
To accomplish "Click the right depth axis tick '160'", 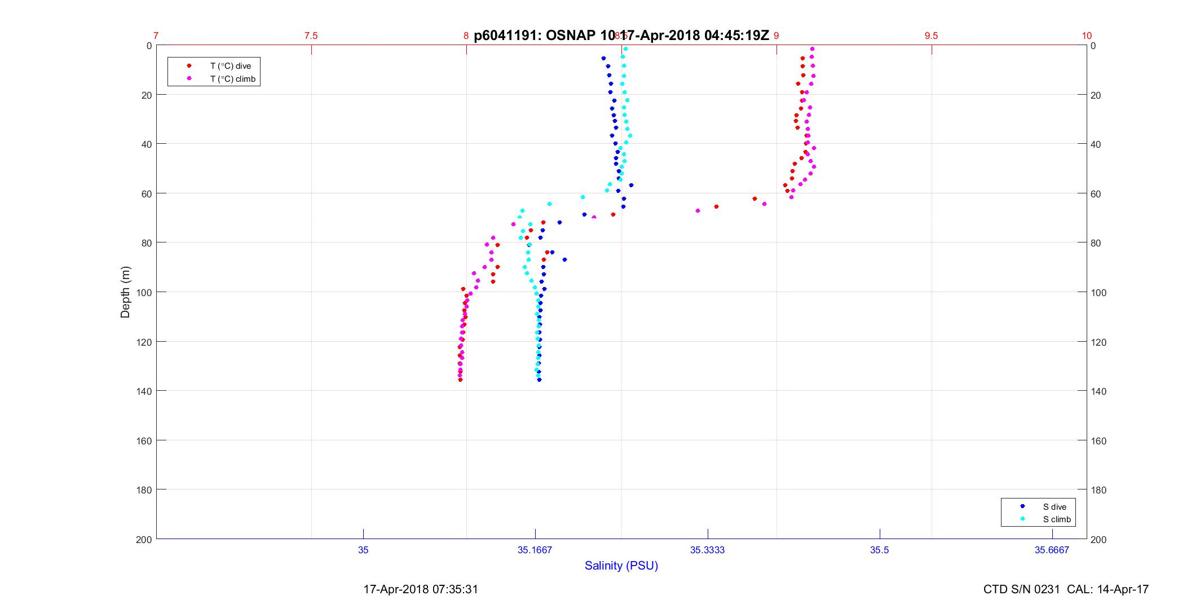I will [x=1100, y=441].
